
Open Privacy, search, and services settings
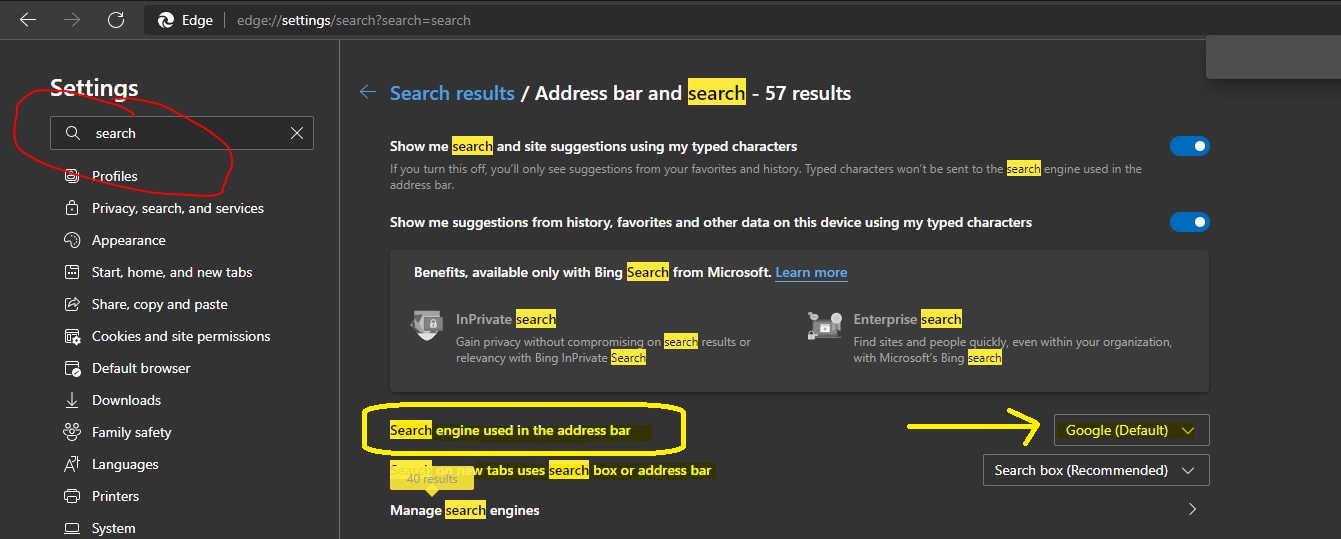click(x=178, y=208)
